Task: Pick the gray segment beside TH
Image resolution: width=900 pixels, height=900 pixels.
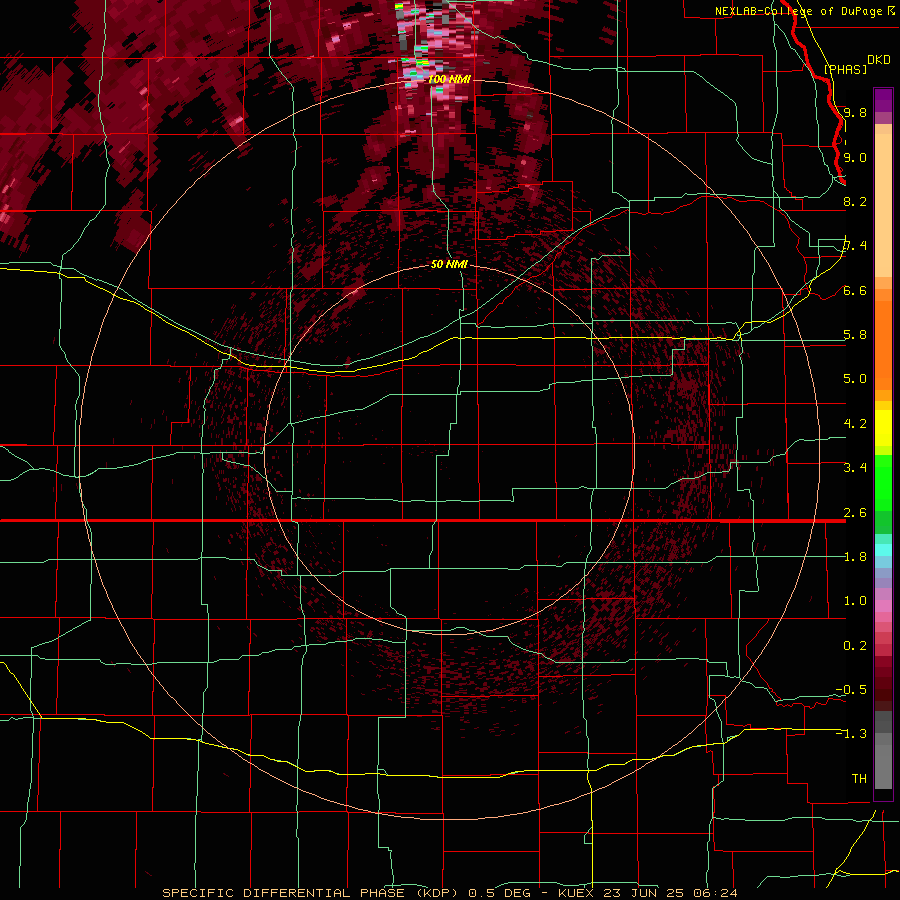Action: point(883,769)
